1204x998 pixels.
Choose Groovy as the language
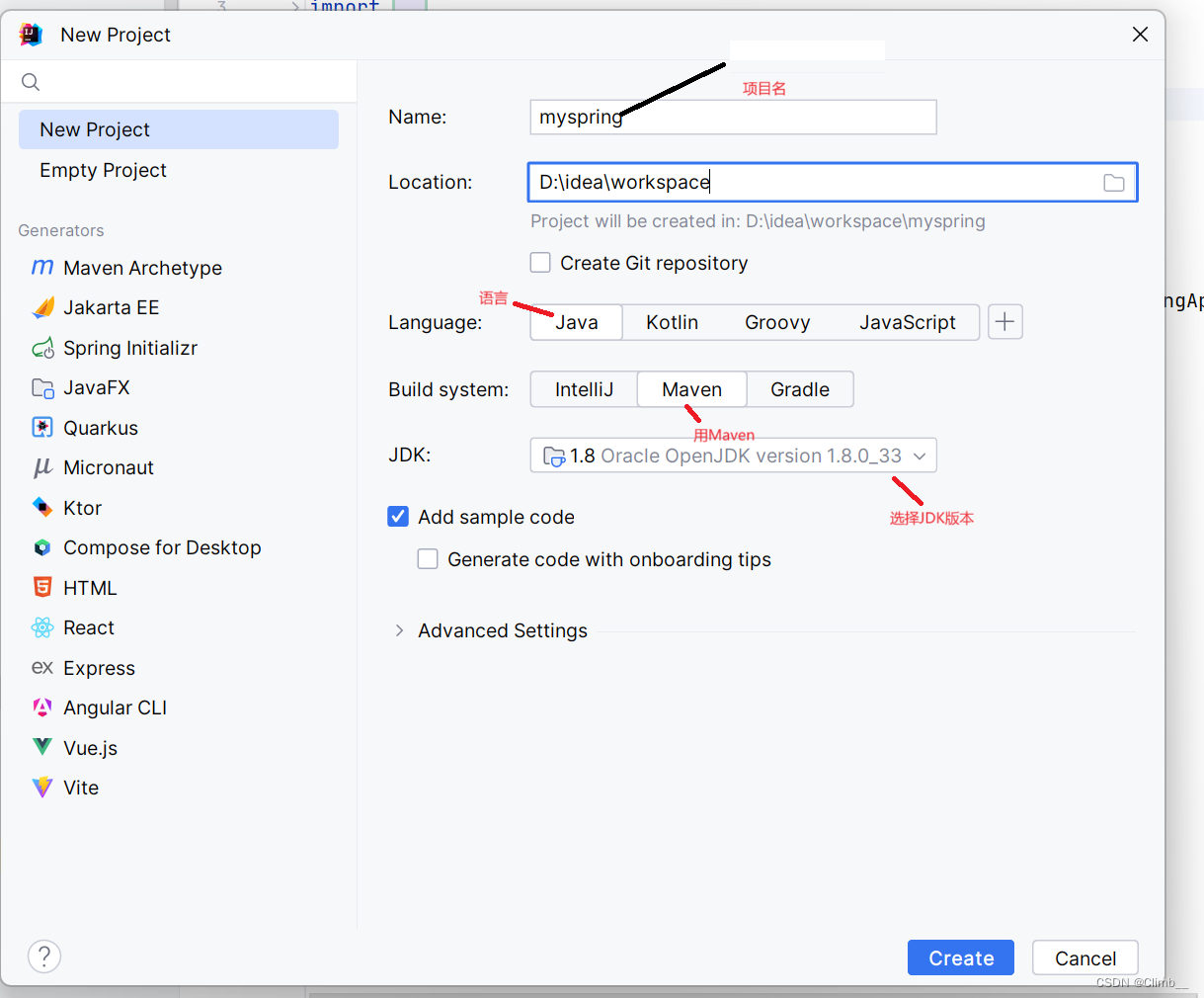[x=777, y=322]
